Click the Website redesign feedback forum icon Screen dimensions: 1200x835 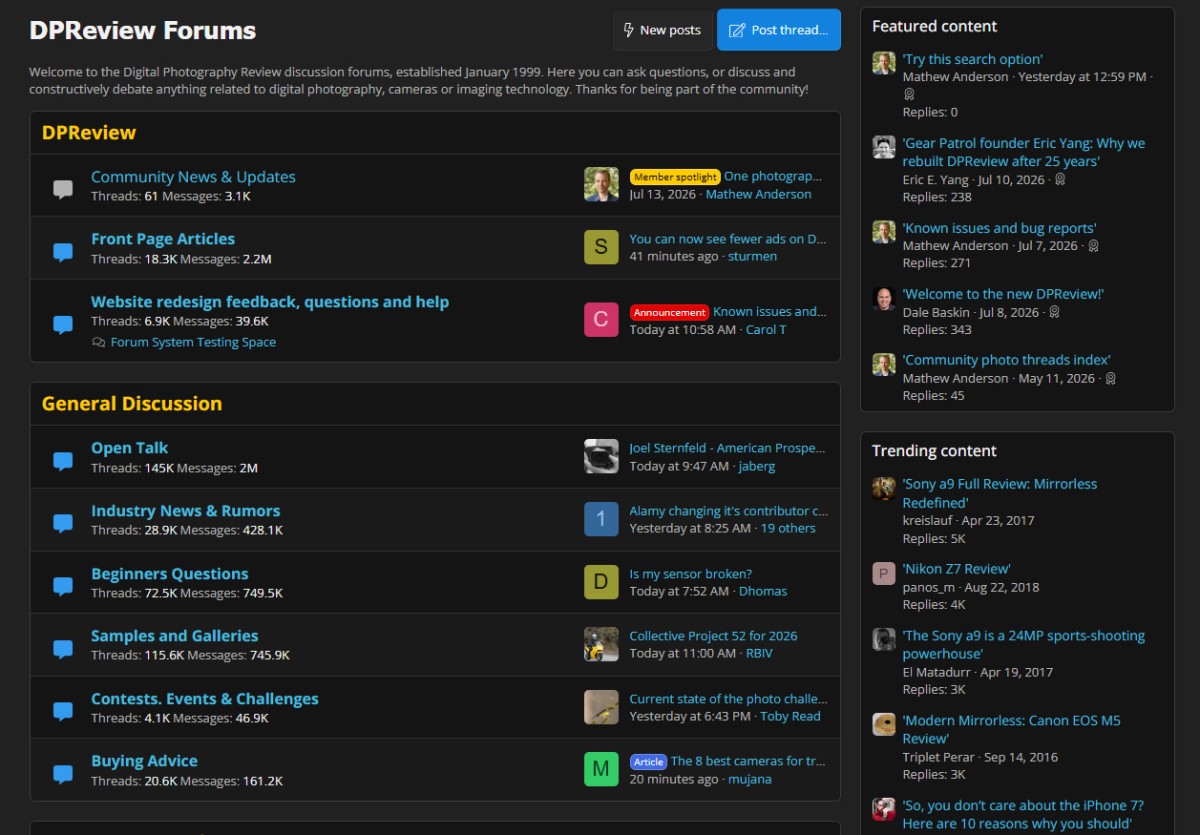63,324
